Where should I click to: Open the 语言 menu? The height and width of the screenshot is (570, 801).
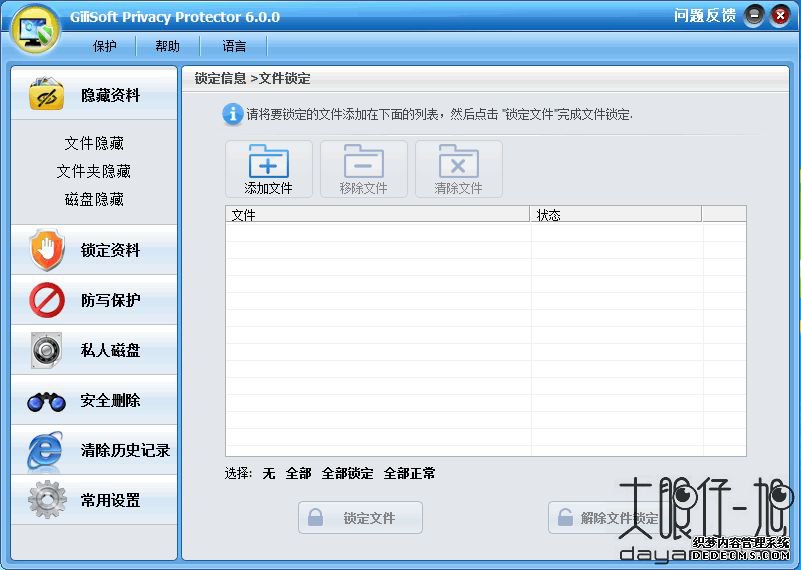[x=234, y=46]
